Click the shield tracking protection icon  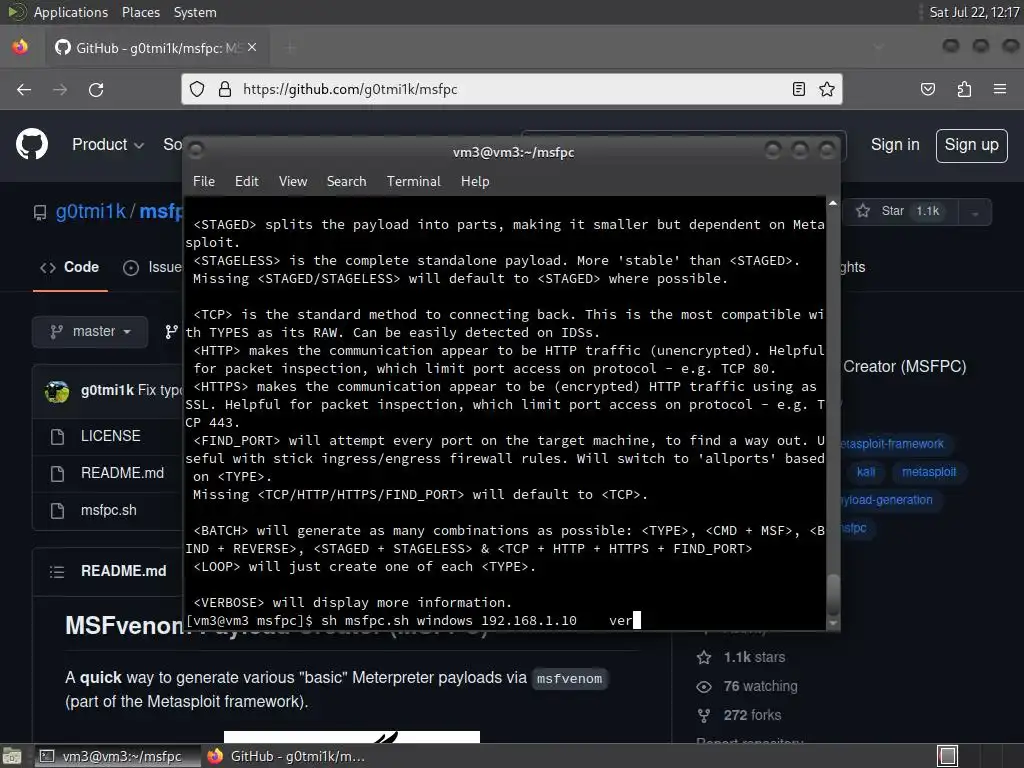(x=197, y=89)
